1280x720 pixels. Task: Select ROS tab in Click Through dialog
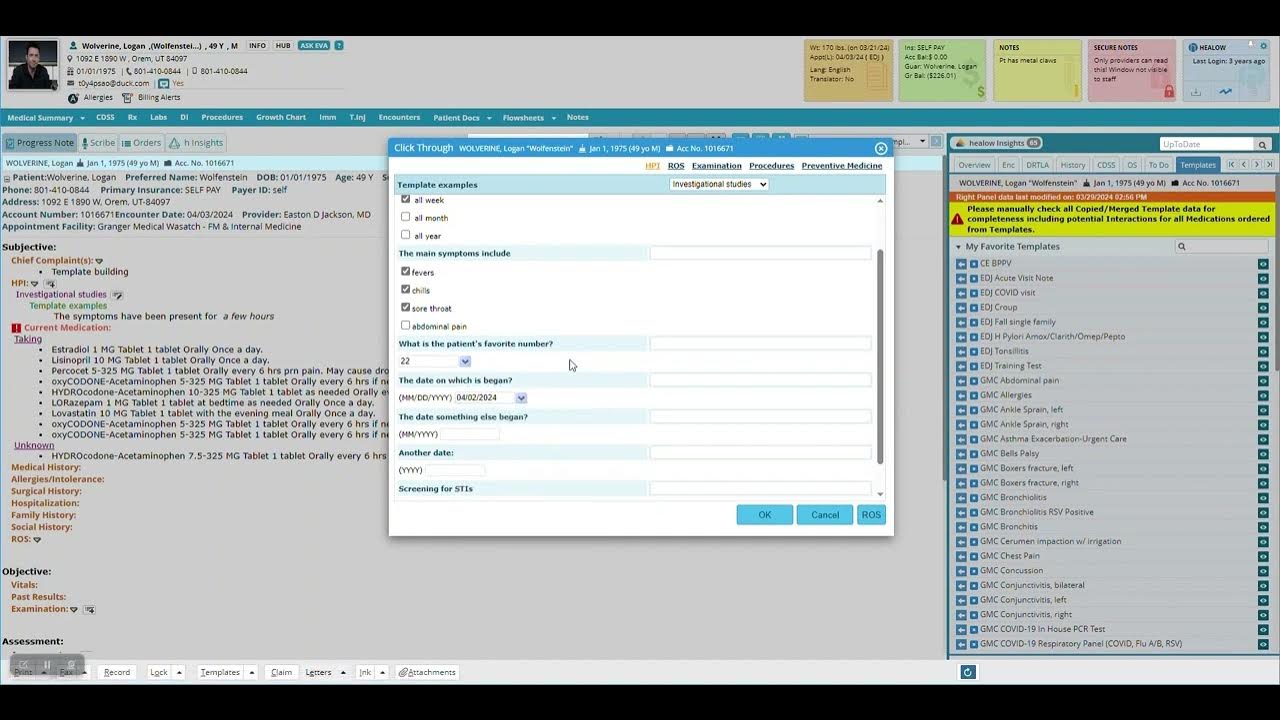point(676,166)
